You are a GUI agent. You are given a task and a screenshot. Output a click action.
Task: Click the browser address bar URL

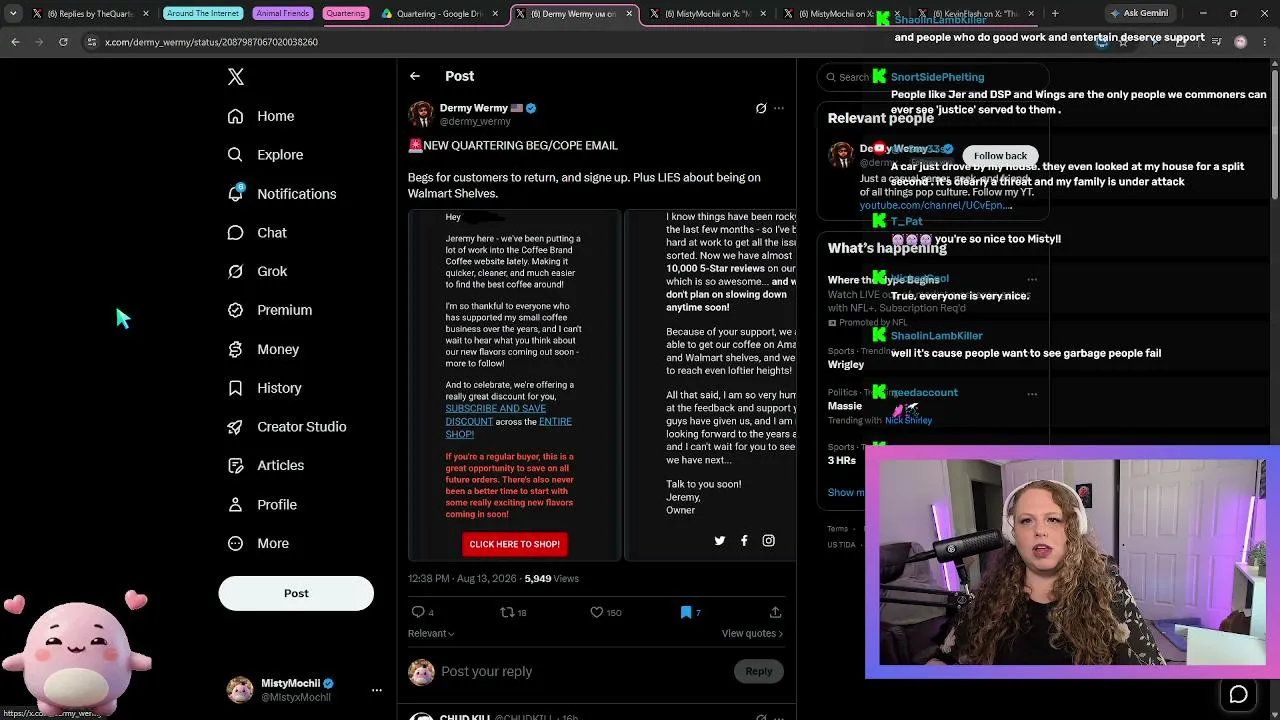tap(211, 42)
